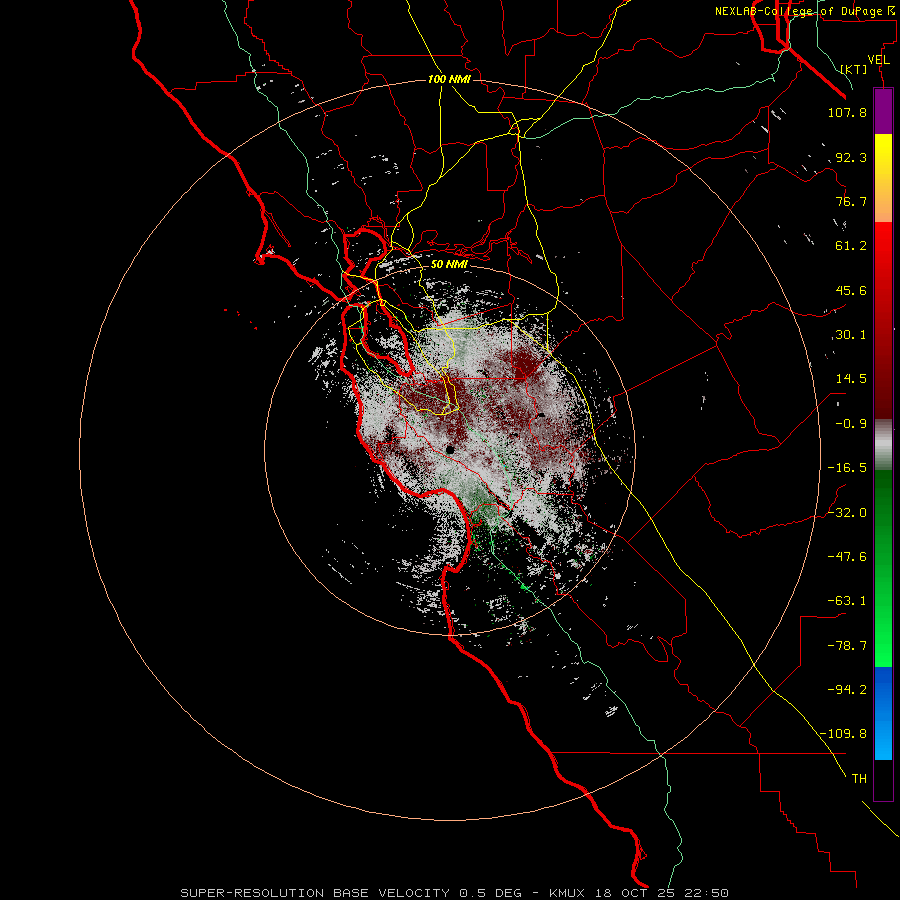Click the 14.5 velocity scale value

851,379
